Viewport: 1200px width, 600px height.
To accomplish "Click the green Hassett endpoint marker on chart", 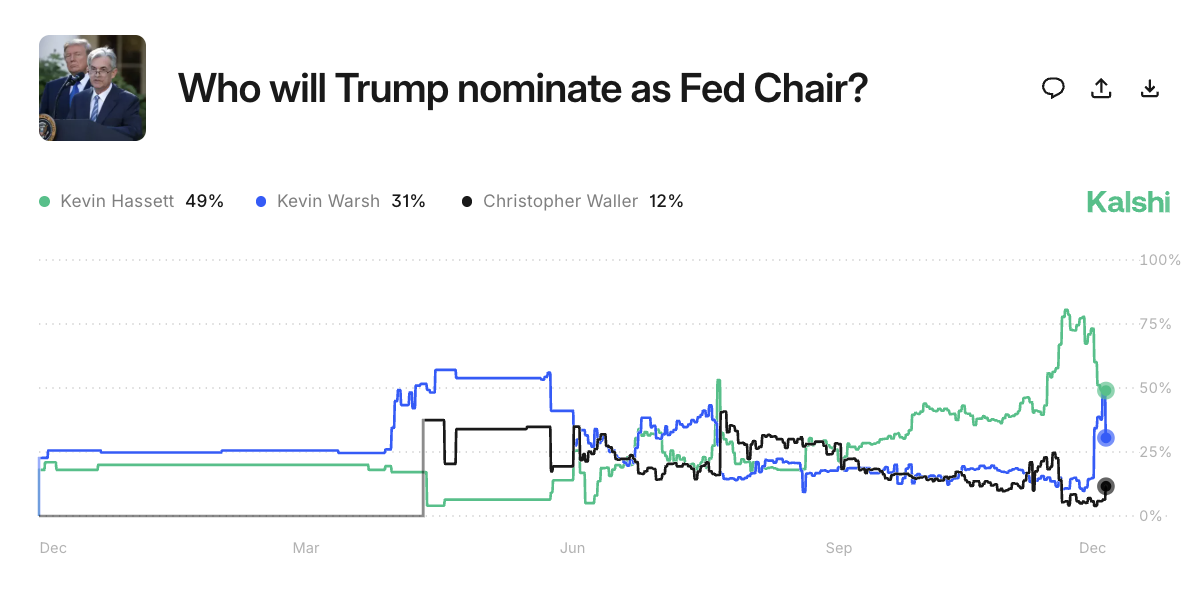I will (1106, 390).
